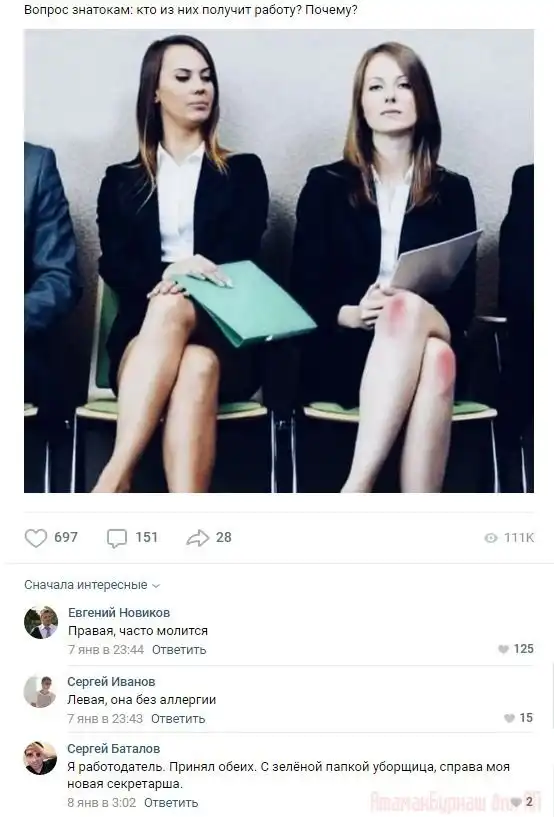The height and width of the screenshot is (817, 554).
Task: Open the post photo of two women
Action: pyautogui.click(x=279, y=261)
